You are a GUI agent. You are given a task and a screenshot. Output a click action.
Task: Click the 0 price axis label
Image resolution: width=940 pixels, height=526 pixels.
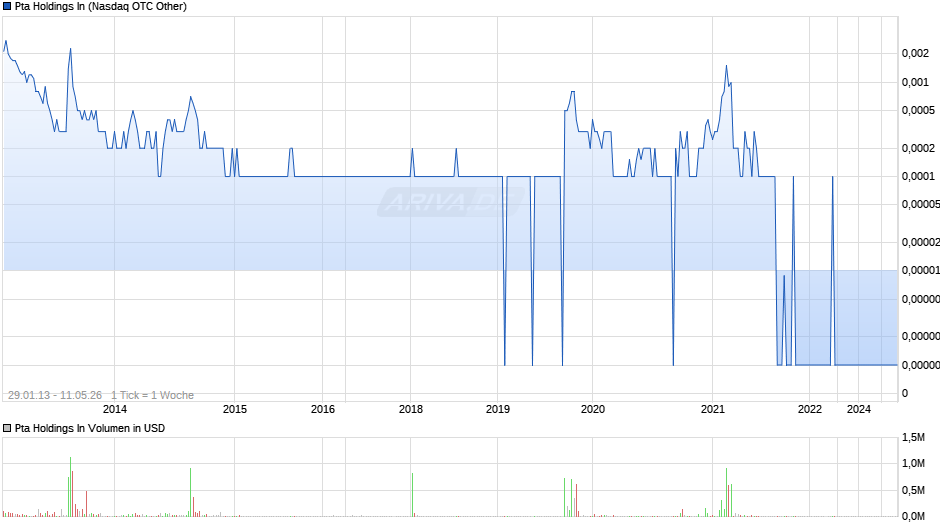pyautogui.click(x=905, y=393)
